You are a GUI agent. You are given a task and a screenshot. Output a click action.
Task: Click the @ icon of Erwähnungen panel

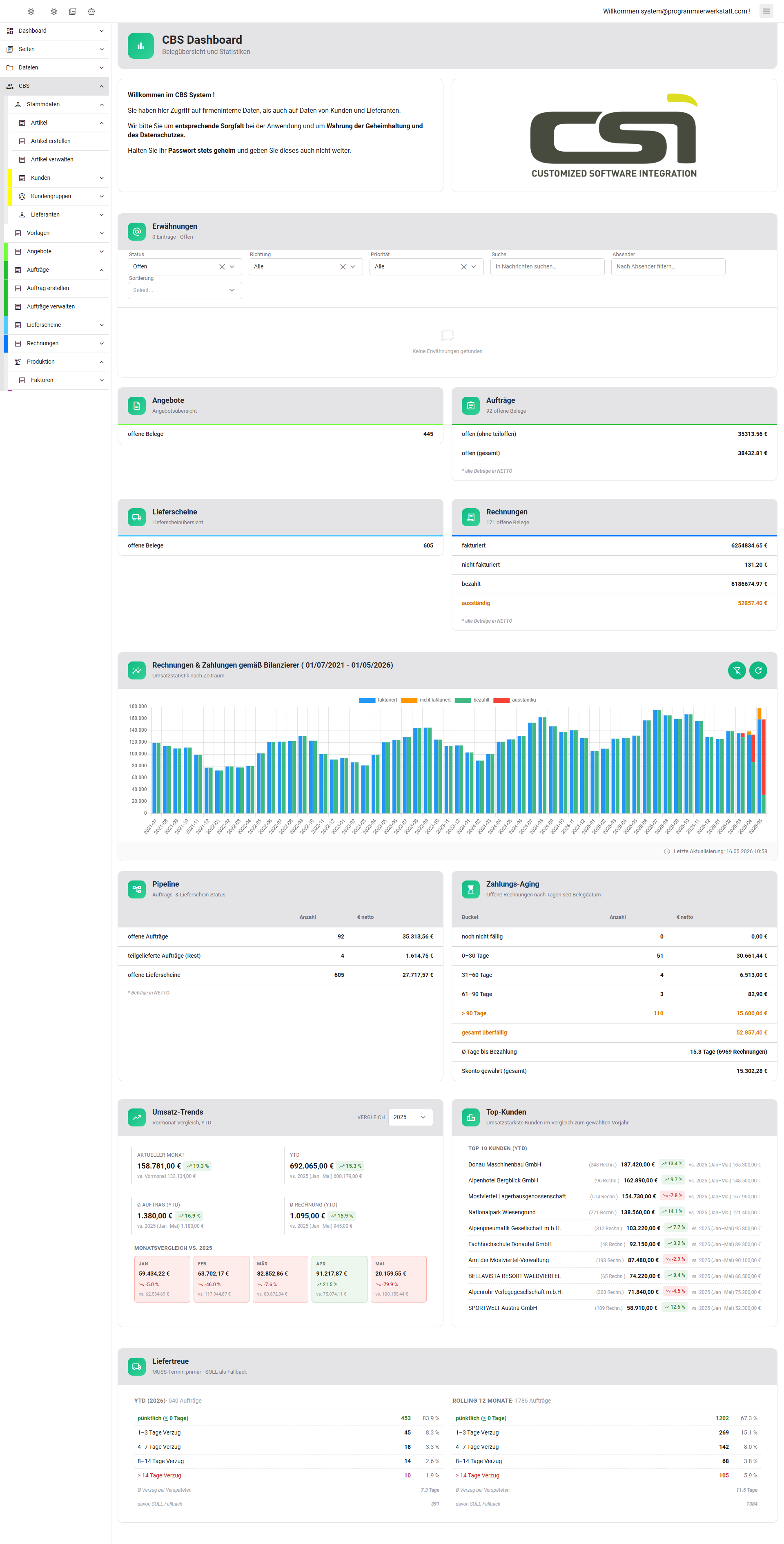coord(136,231)
